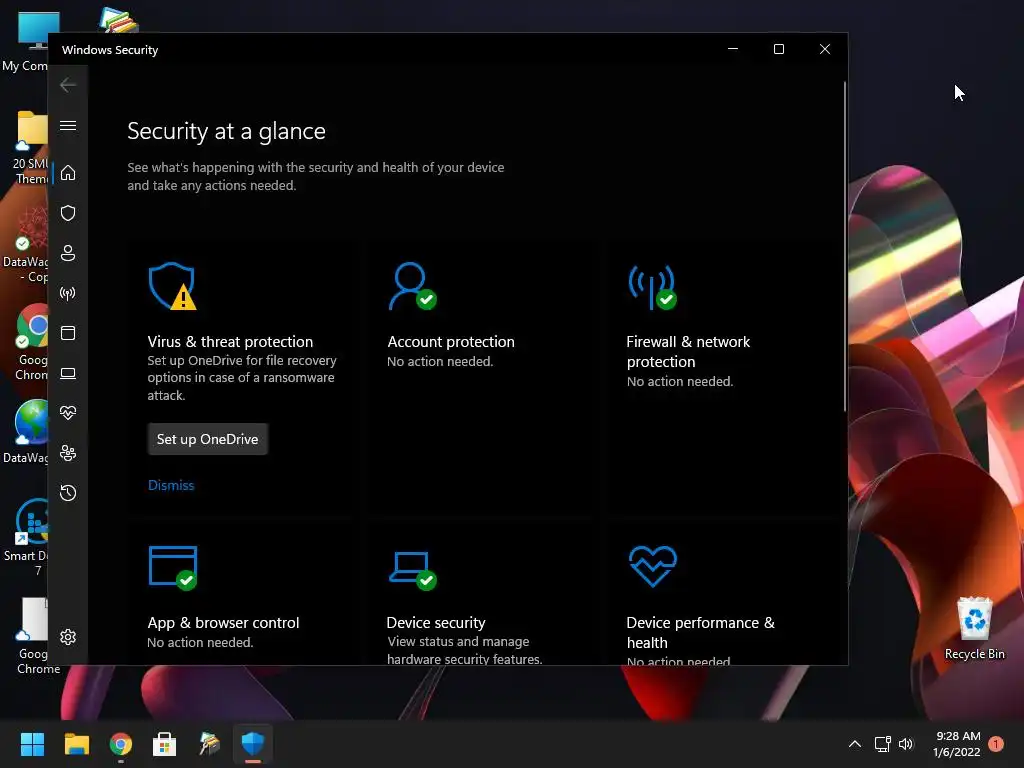Open Firewall & network antenna icon in sidebar

[68, 293]
